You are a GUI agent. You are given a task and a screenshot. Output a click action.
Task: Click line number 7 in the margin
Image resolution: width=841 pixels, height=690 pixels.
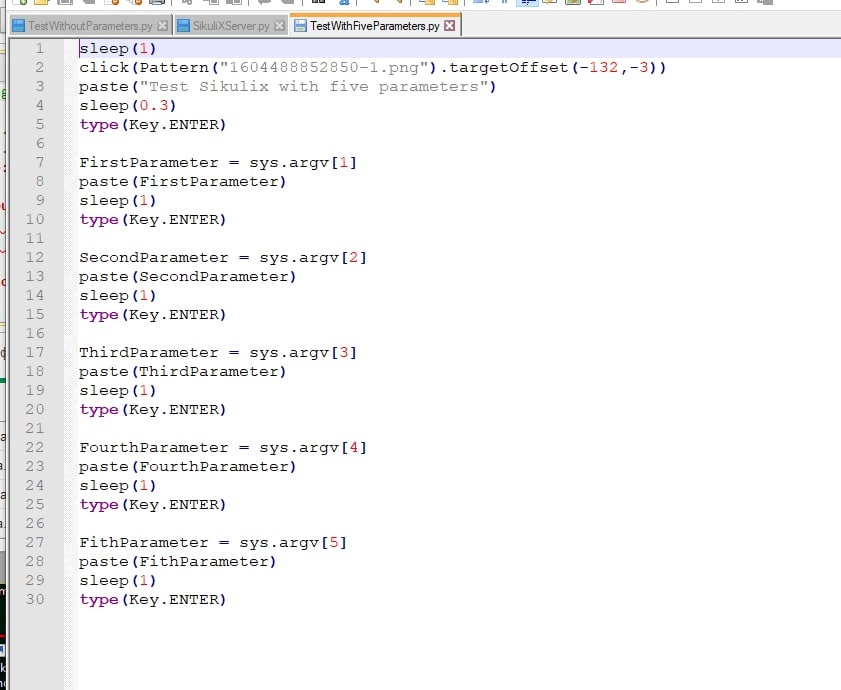pos(40,163)
